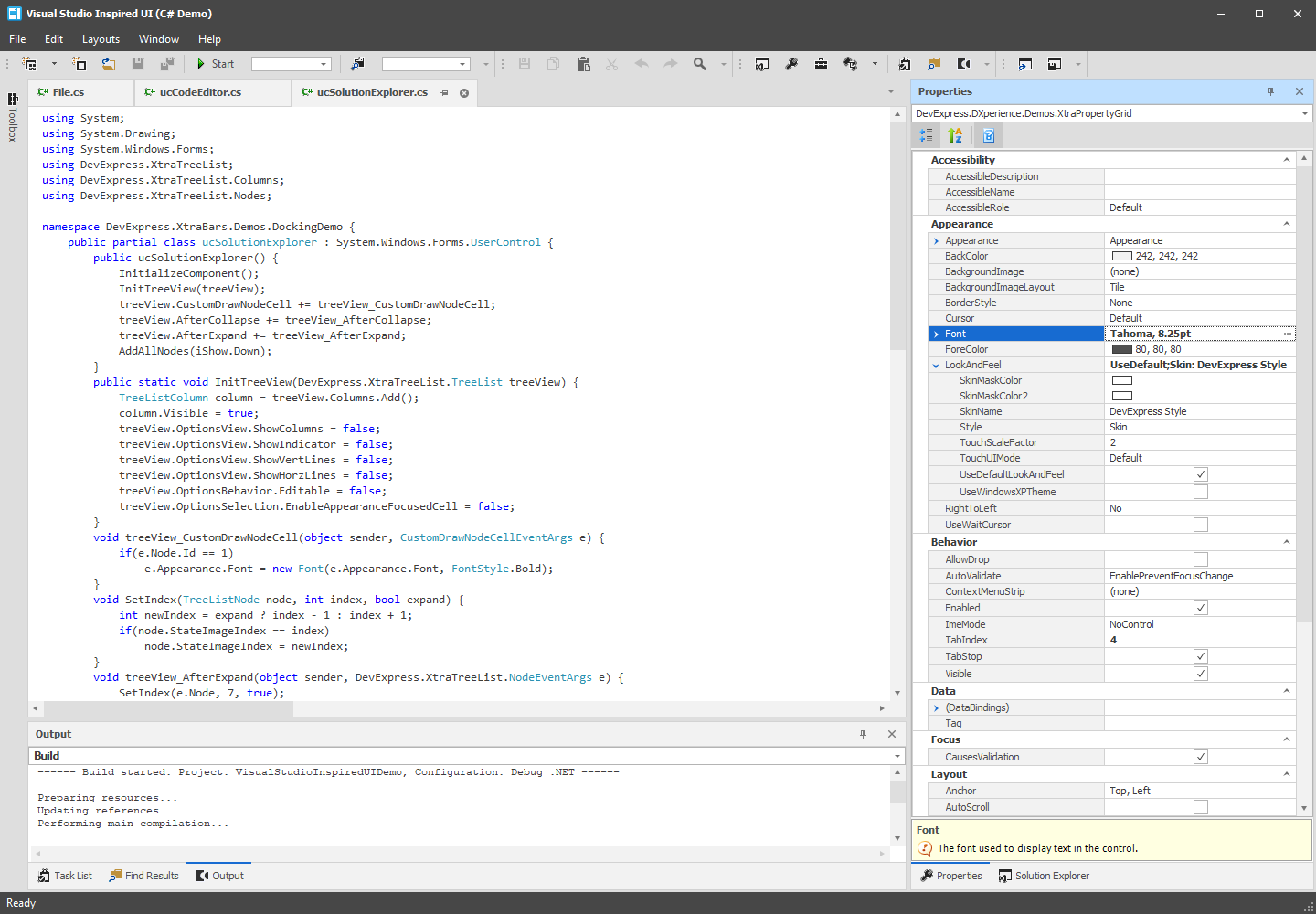Open the Build output source dropdown
Viewport: 1316px width, 914px height.
pyautogui.click(x=897, y=756)
